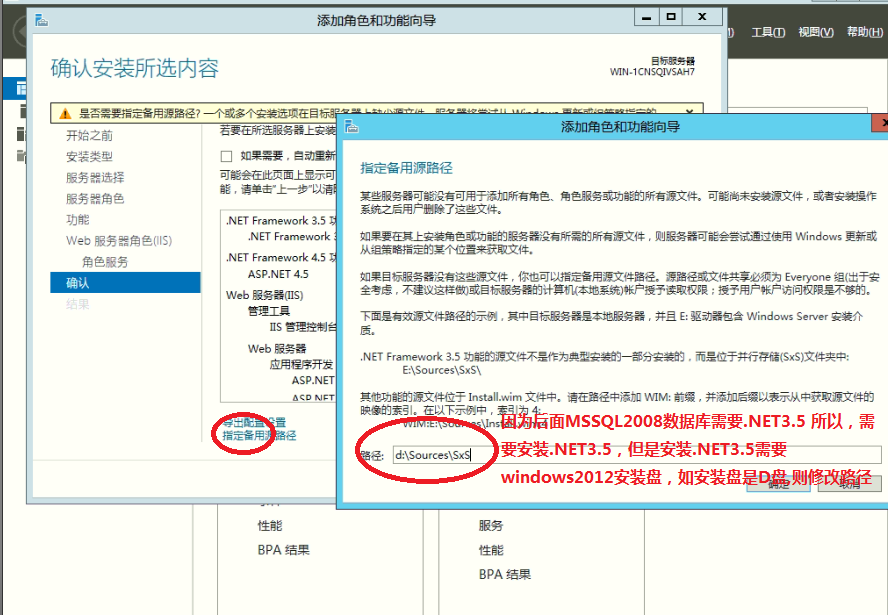888x615 pixels.
Task: Go to the 安装类型 wizard step
Action: pyautogui.click(x=89, y=156)
